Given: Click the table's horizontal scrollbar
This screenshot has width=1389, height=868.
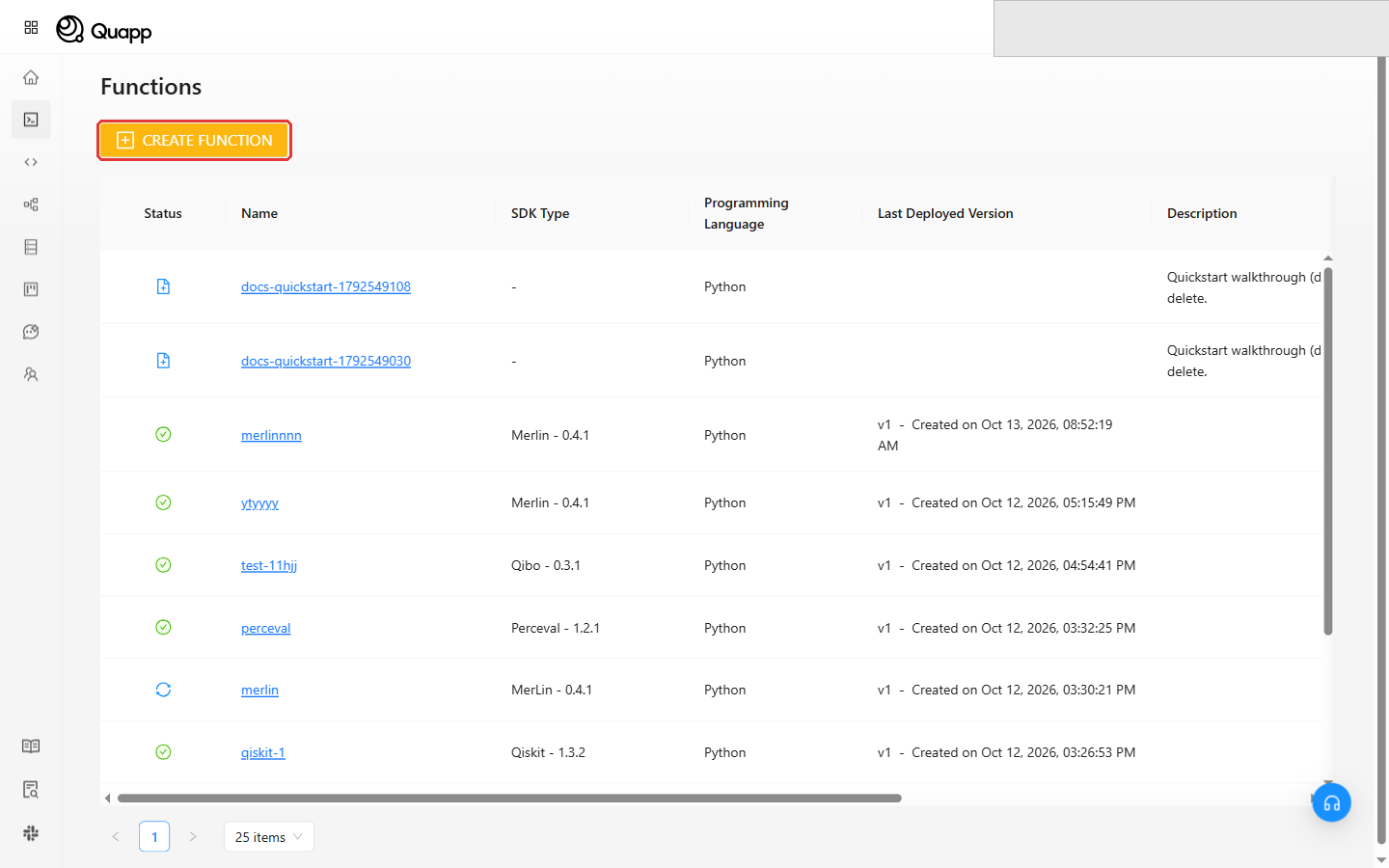Looking at the screenshot, I should (x=509, y=799).
